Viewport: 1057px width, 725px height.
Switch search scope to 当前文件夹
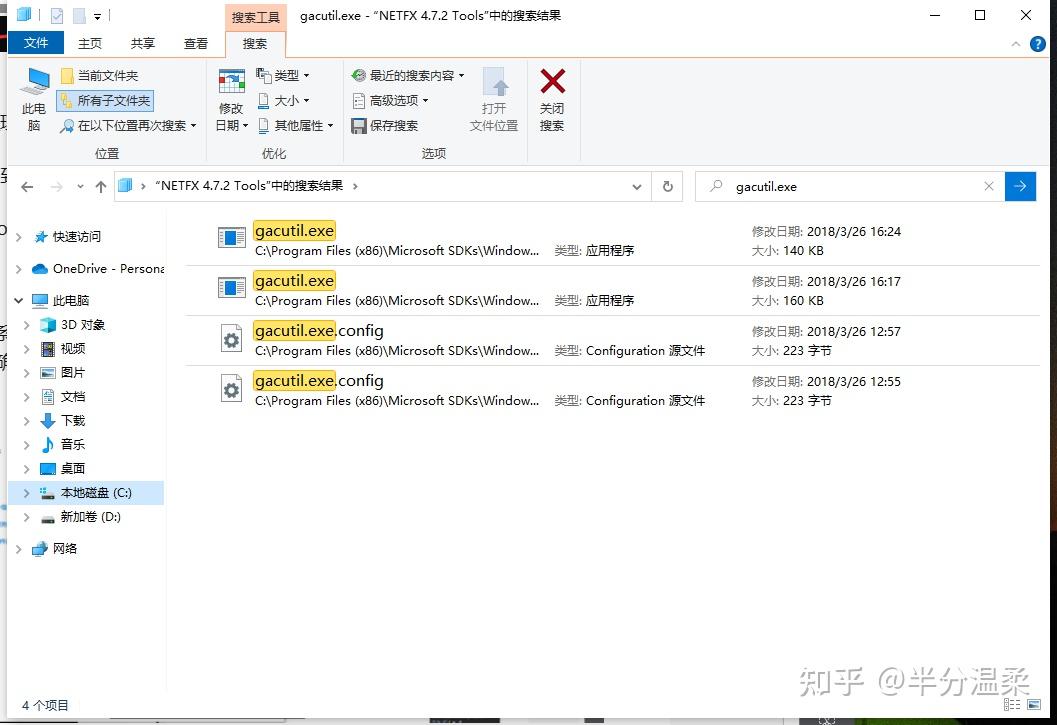pyautogui.click(x=100, y=75)
